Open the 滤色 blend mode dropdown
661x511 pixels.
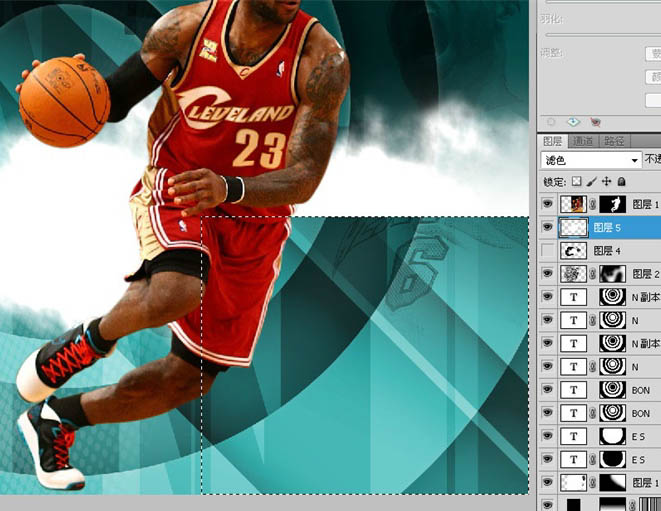[x=591, y=160]
